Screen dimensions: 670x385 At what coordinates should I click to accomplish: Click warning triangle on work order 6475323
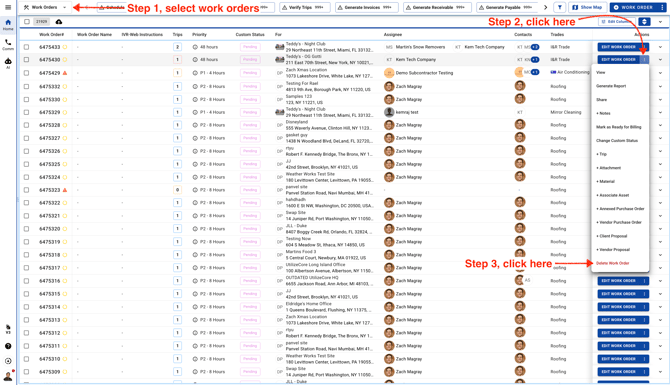coord(65,190)
